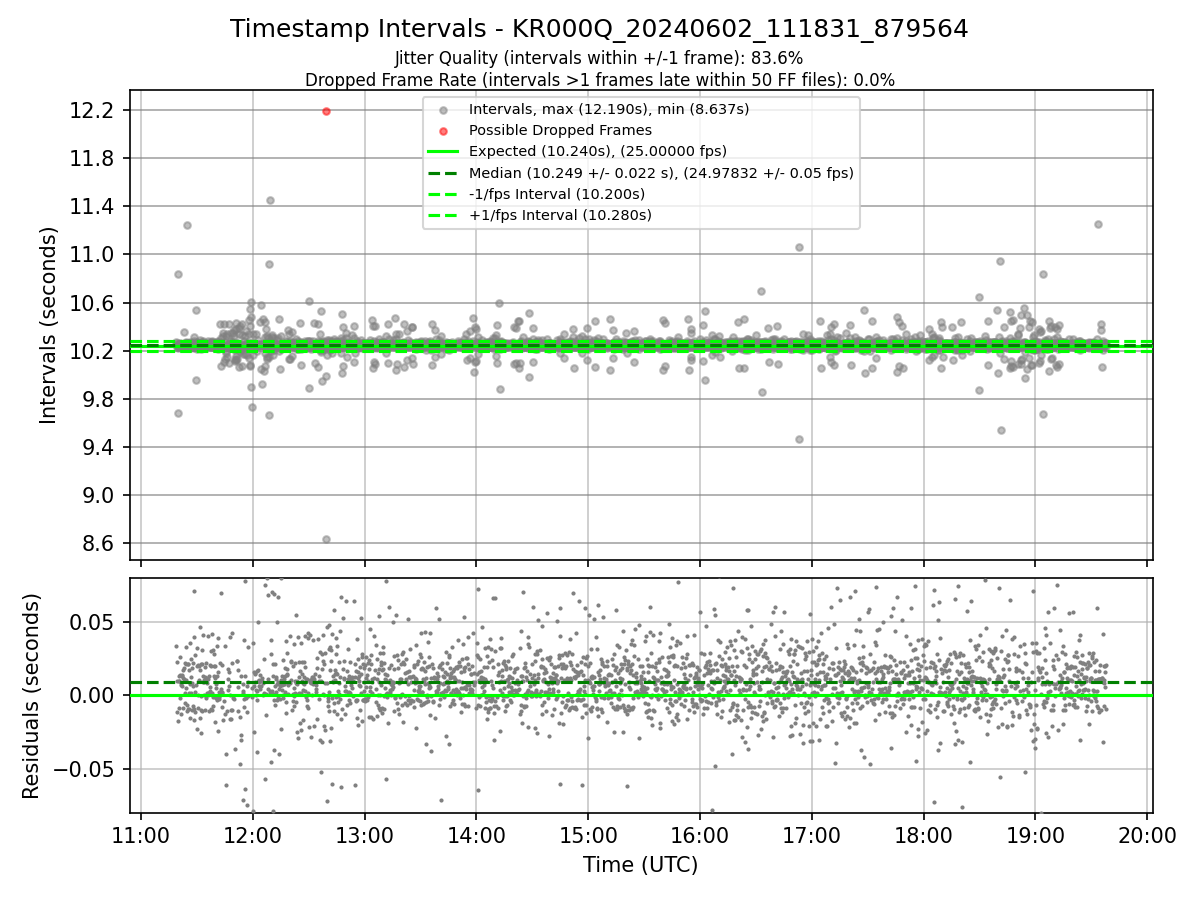Viewport: 1200px width, 900px height.
Task: Click the '14:00' time tick label
Action: (x=476, y=834)
